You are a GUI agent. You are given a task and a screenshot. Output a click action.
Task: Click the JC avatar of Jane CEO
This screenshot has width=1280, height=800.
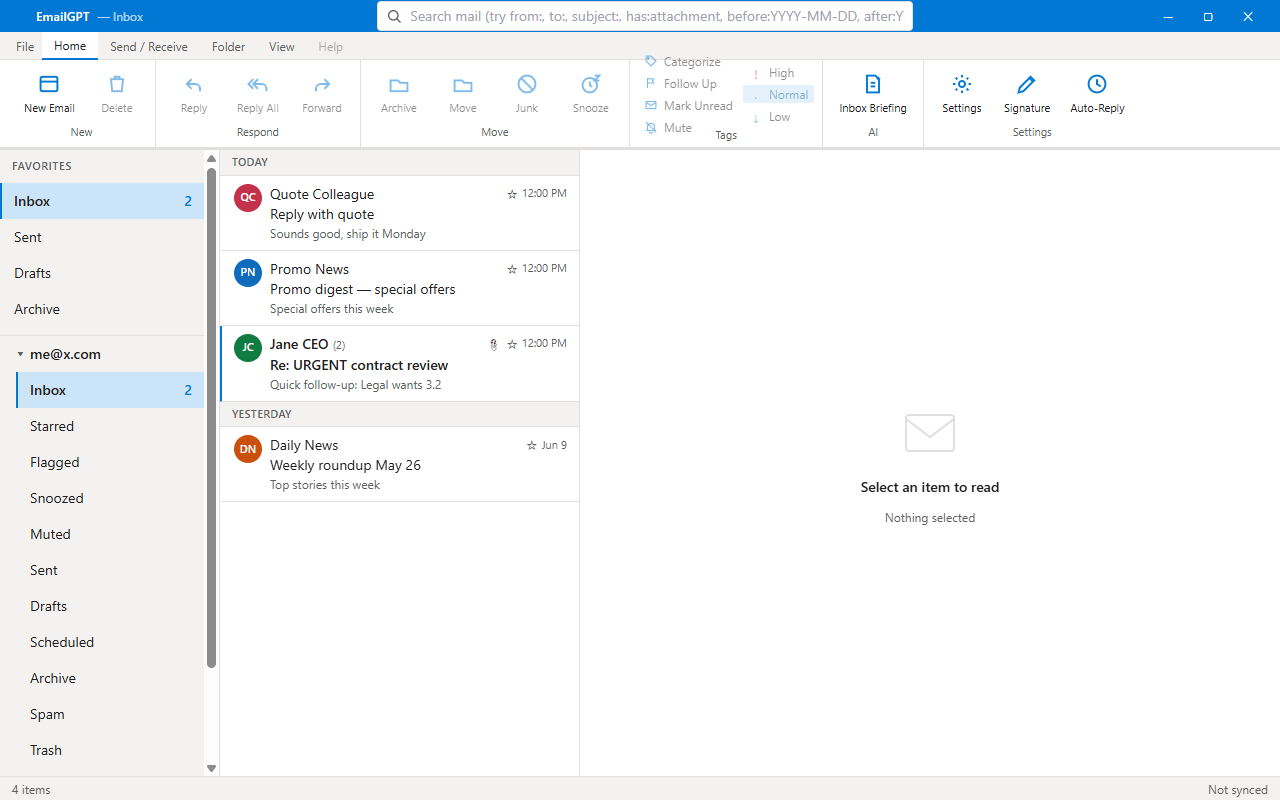248,347
